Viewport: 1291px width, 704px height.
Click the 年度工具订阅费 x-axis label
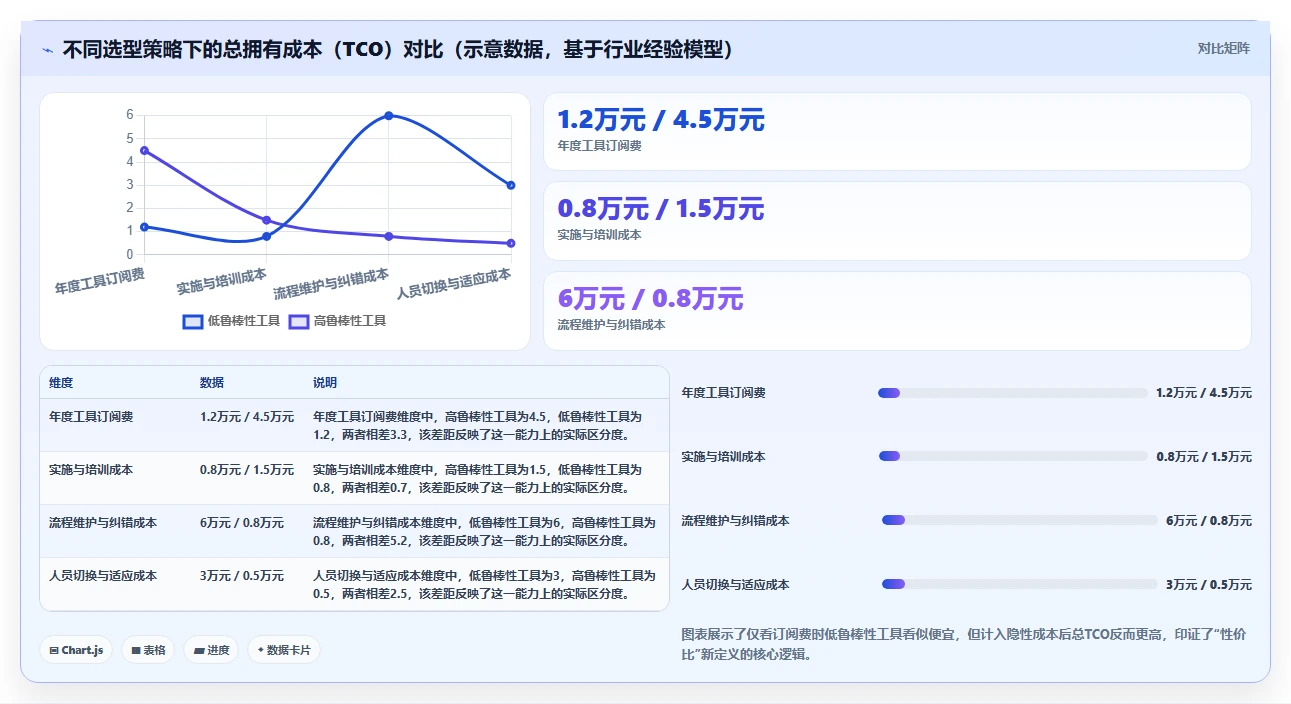coord(100,280)
